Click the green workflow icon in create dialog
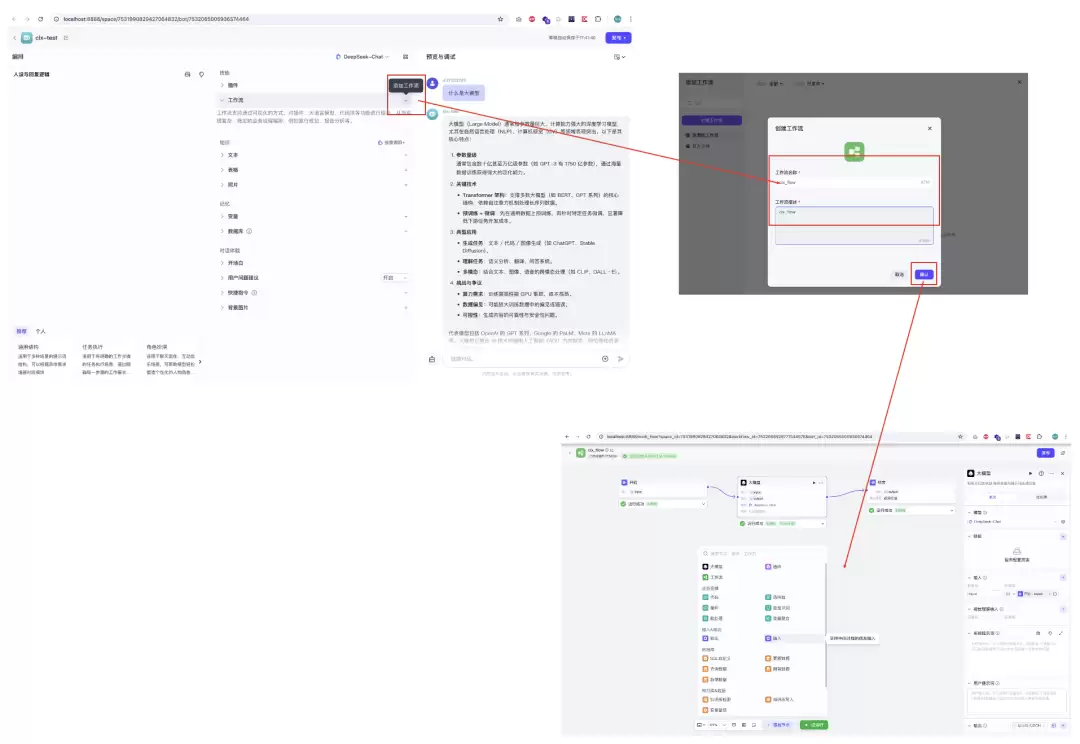Viewport: 1080px width, 744px height. 854,151
